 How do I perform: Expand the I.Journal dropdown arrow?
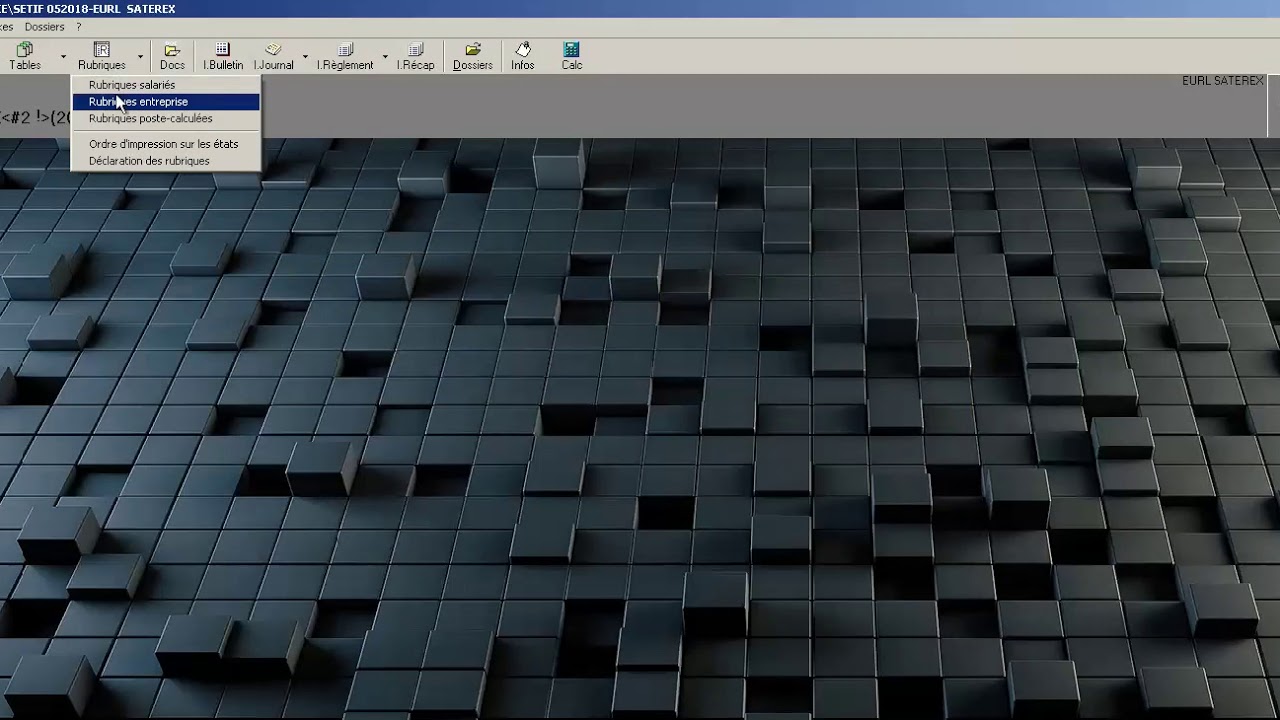click(x=305, y=57)
